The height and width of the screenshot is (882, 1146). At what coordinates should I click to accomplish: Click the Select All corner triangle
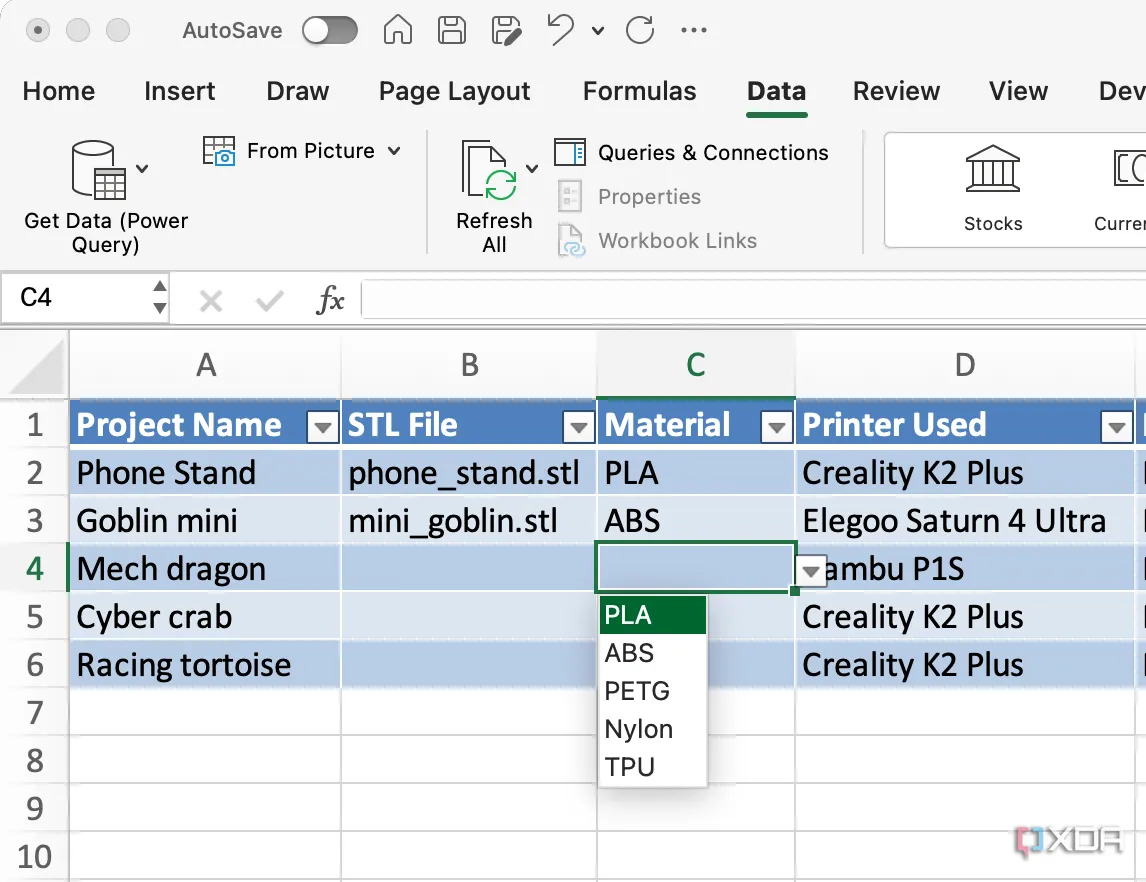pos(34,364)
